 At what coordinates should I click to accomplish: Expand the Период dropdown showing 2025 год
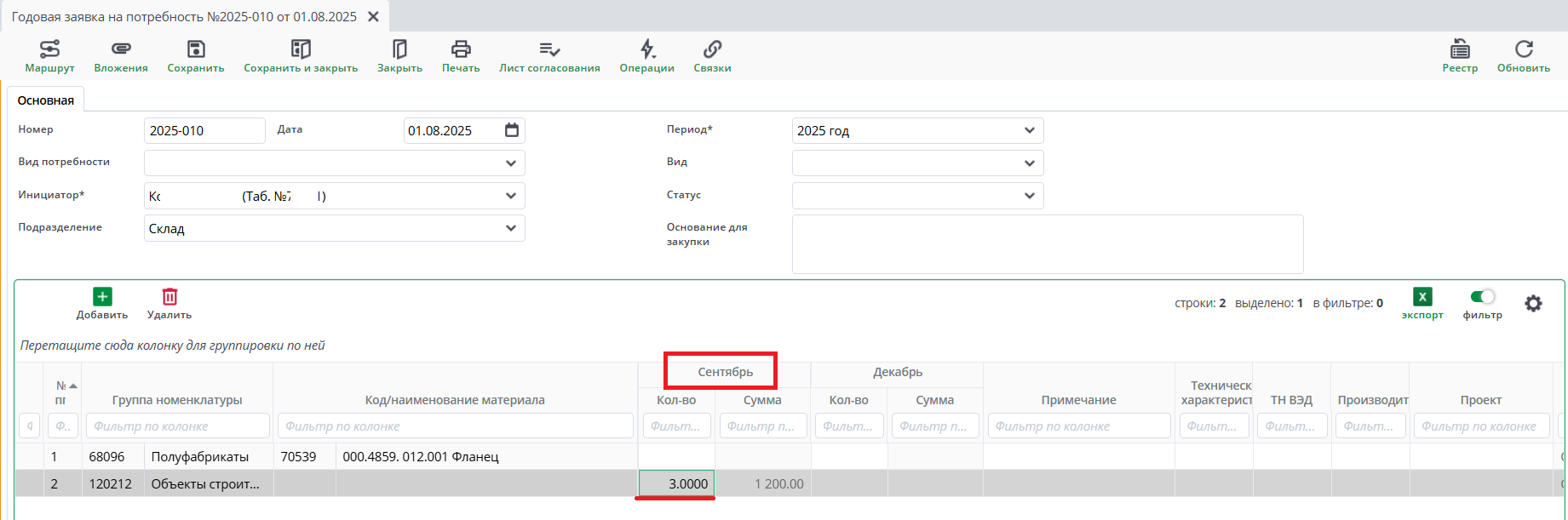point(1029,131)
